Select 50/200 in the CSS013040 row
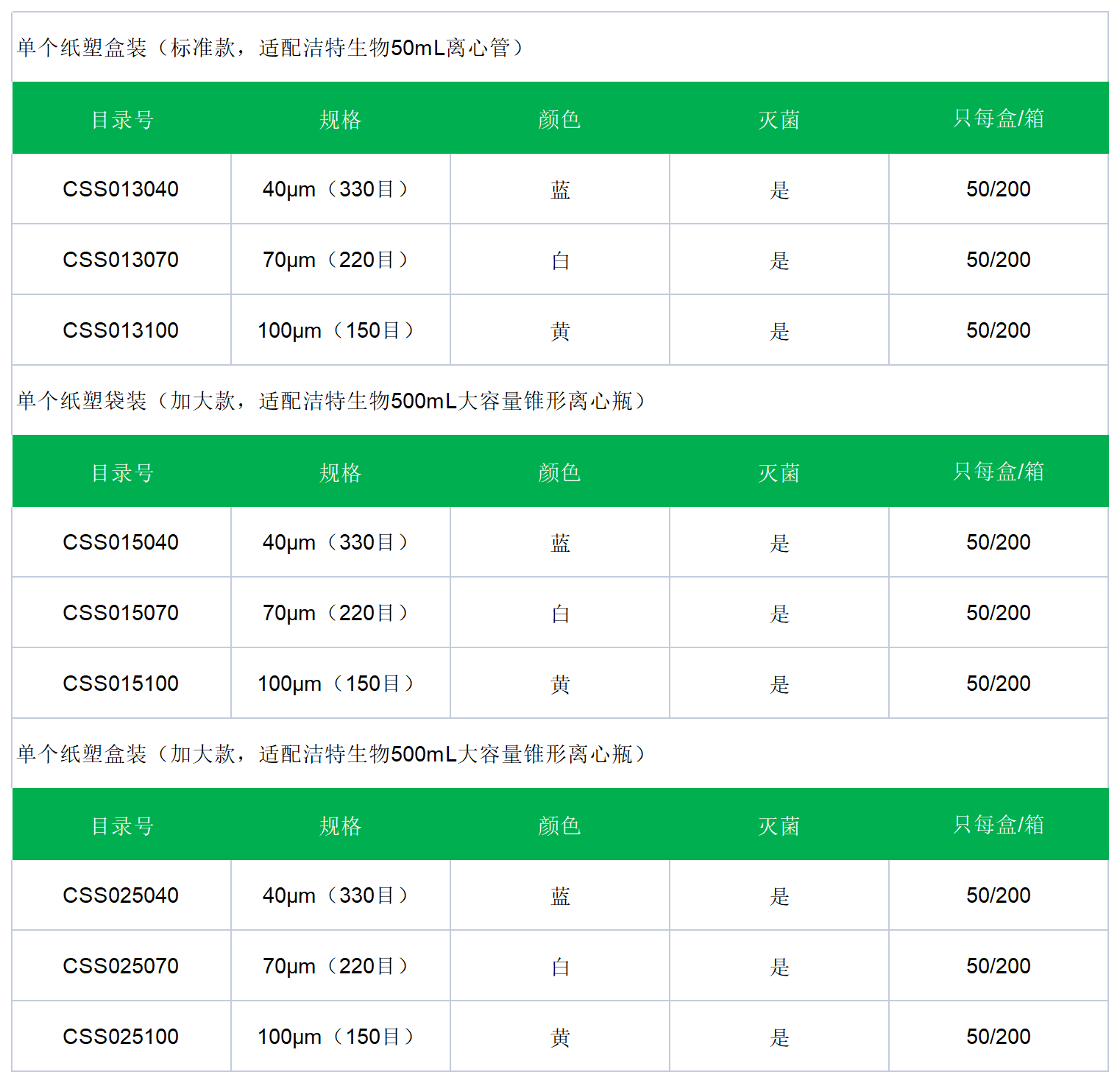Screen dimensions: 1120x1083 [999, 189]
